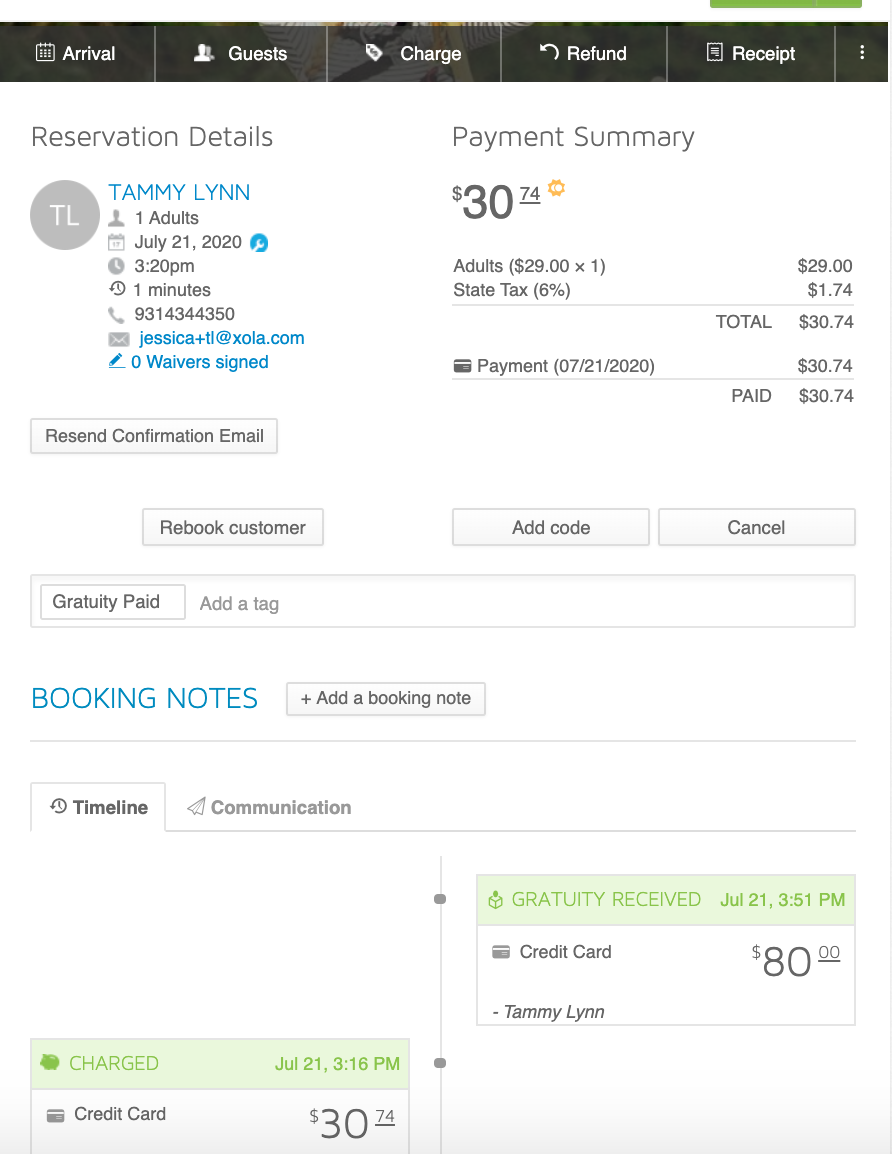The height and width of the screenshot is (1154, 892).
Task: Open the Arrival calendar option
Action: 77,53
